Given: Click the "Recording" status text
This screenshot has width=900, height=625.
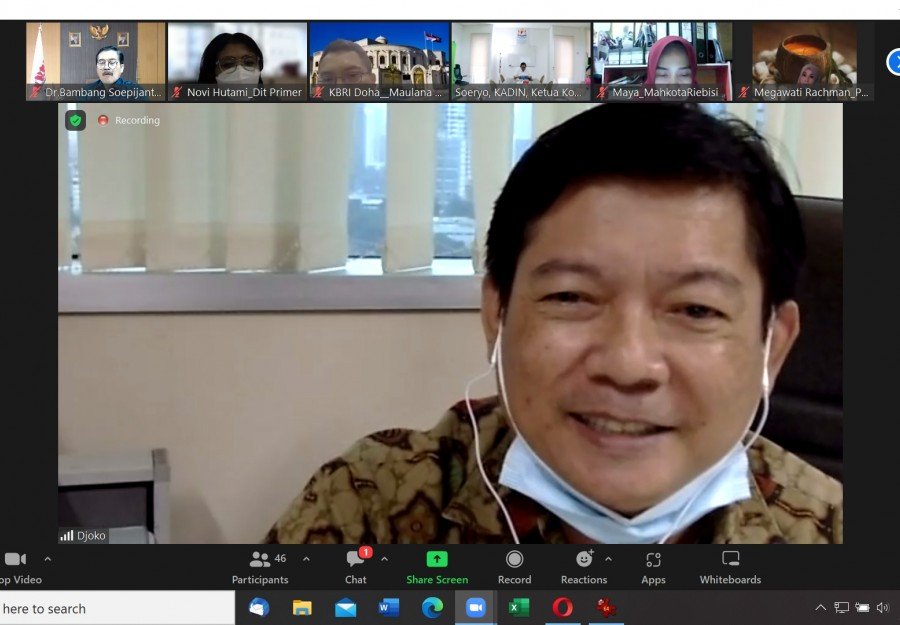Looking at the screenshot, I should point(137,120).
